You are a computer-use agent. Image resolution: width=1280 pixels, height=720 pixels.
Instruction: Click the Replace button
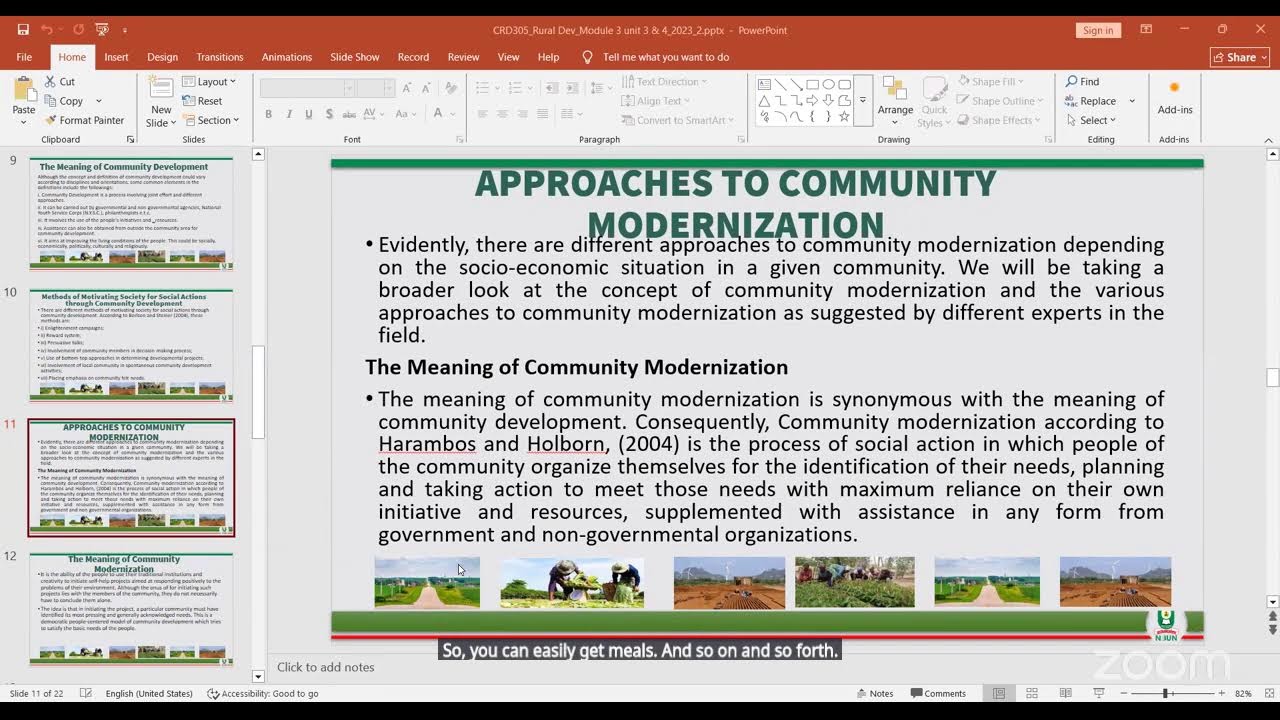click(x=1090, y=101)
